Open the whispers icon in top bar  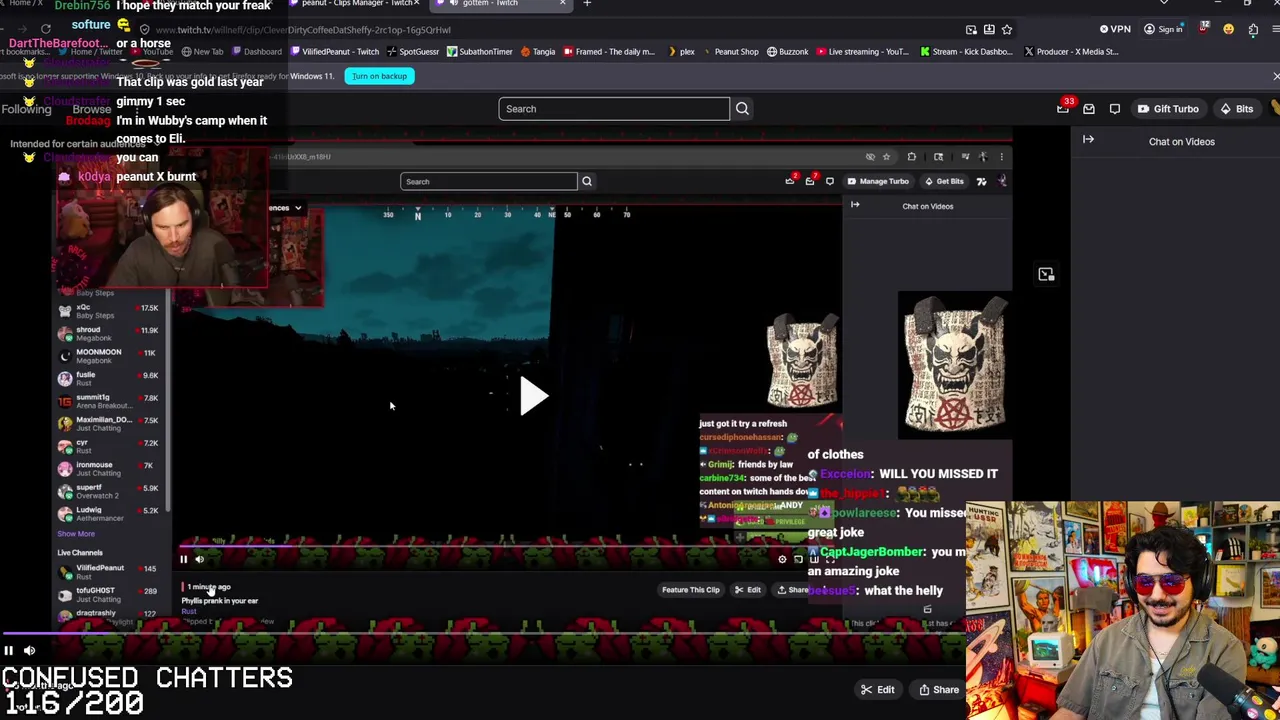1115,109
